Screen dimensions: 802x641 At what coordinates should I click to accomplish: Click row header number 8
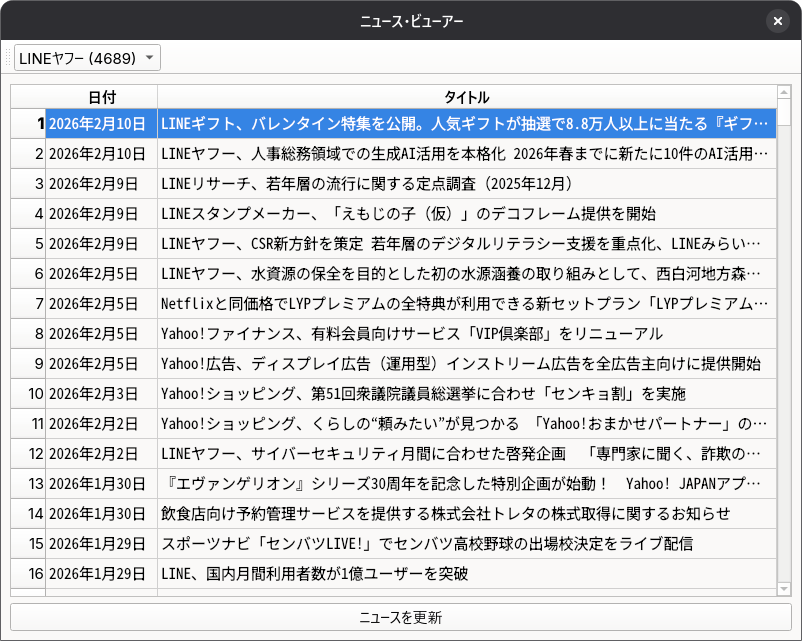pyautogui.click(x=28, y=334)
